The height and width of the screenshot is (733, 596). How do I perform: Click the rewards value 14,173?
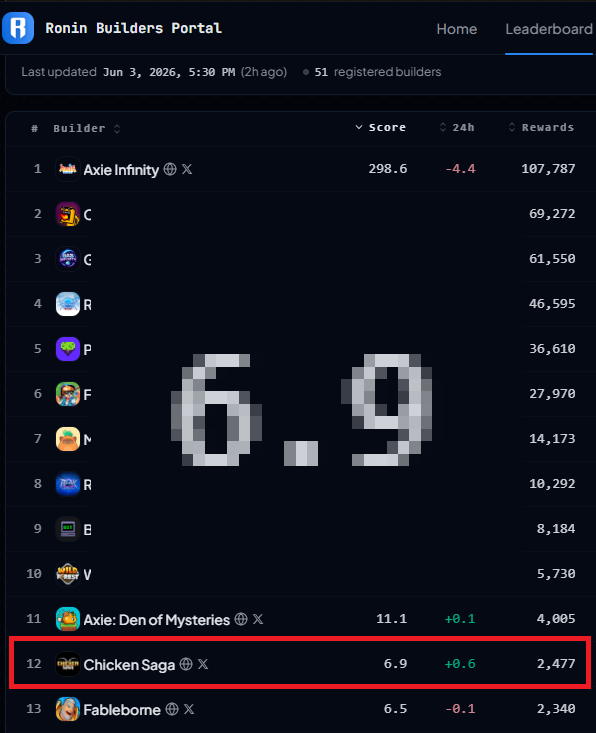pos(552,438)
